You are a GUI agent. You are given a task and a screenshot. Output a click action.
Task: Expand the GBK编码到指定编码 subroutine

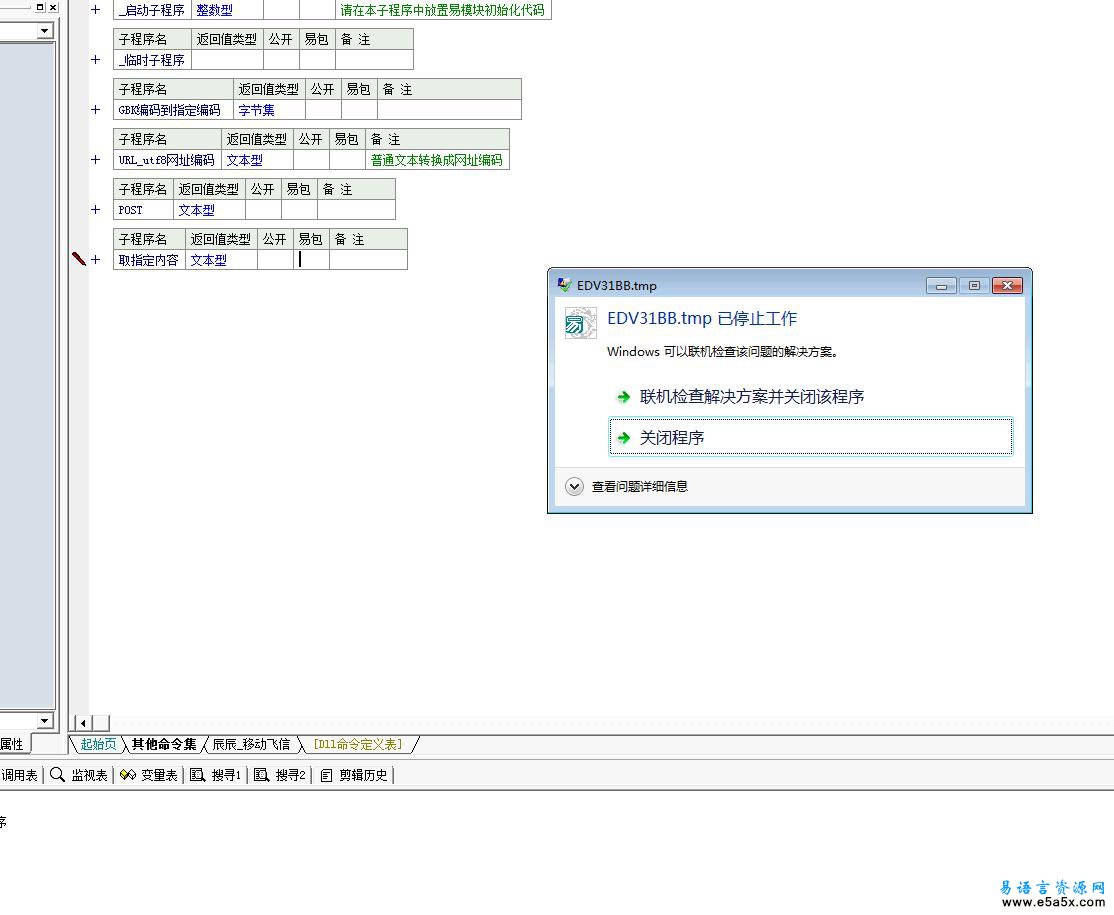[95, 109]
